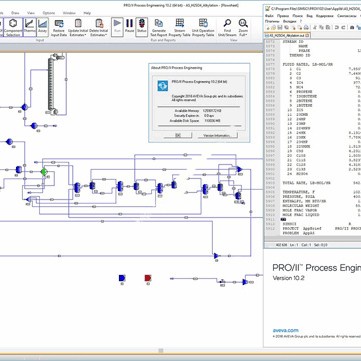Screen dimensions: 361x361
Task: Click Save icon in editor toolbar
Action: coord(280,27)
